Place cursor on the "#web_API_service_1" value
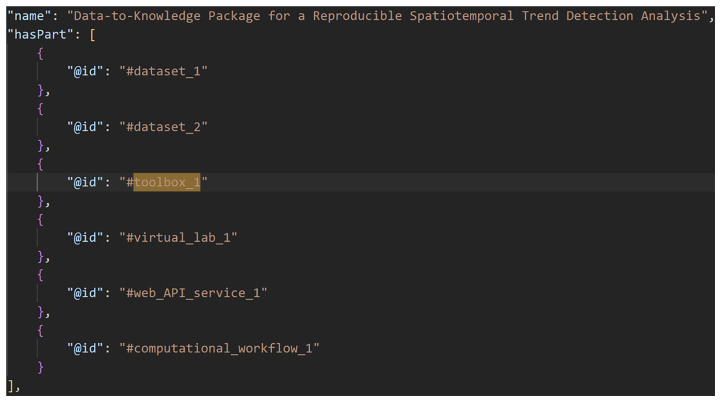 click(x=193, y=293)
